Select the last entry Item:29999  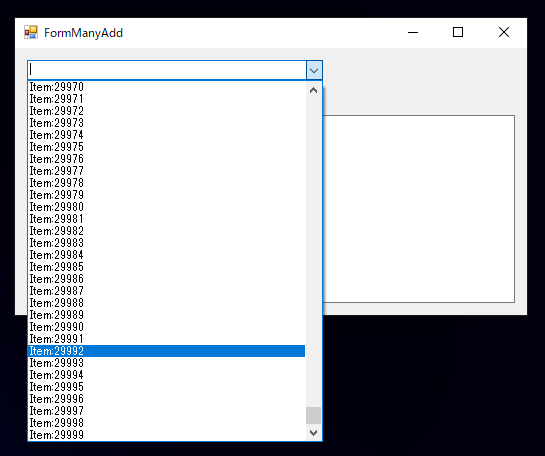[166, 435]
